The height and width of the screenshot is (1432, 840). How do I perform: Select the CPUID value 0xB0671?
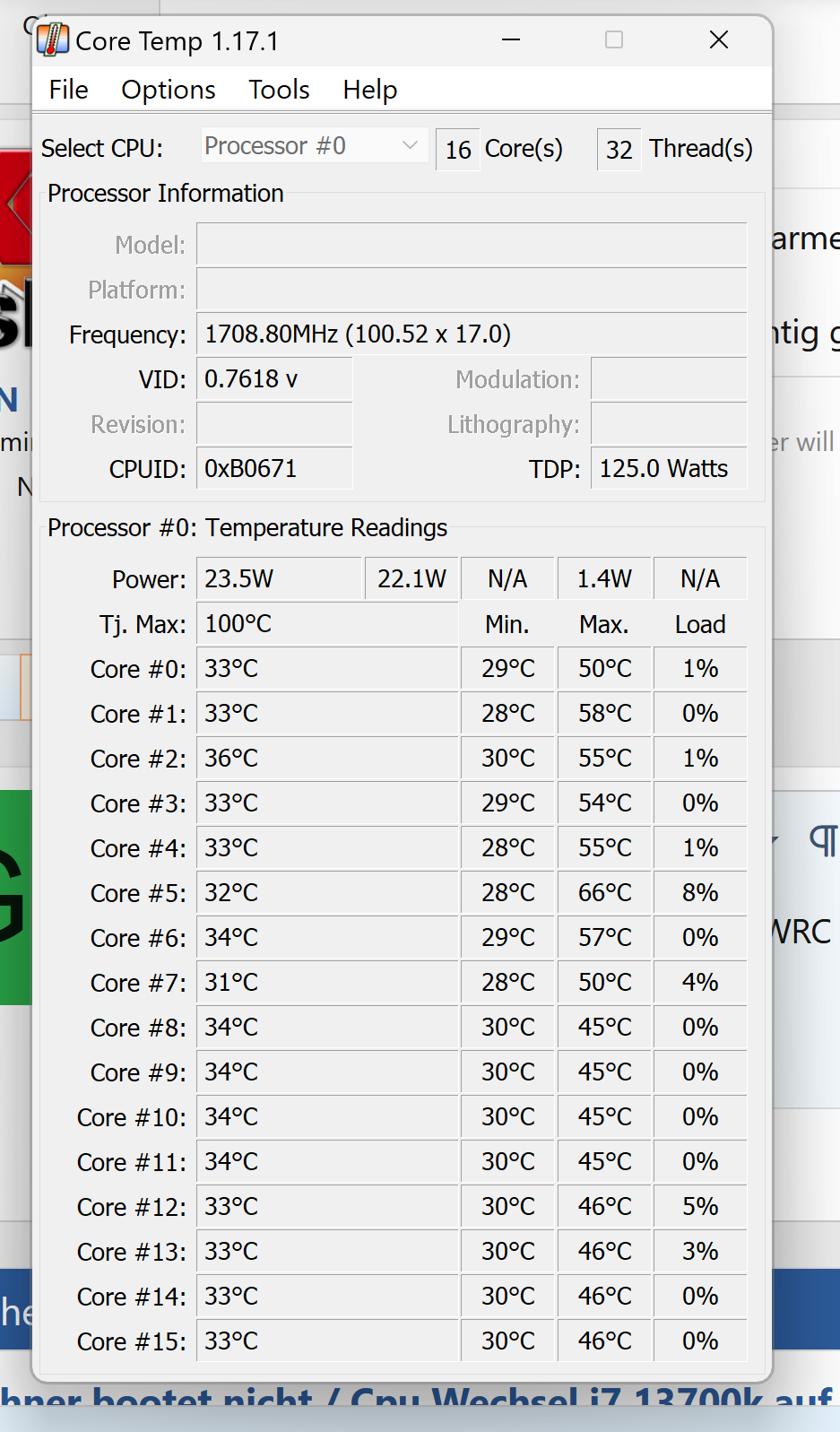tap(274, 469)
